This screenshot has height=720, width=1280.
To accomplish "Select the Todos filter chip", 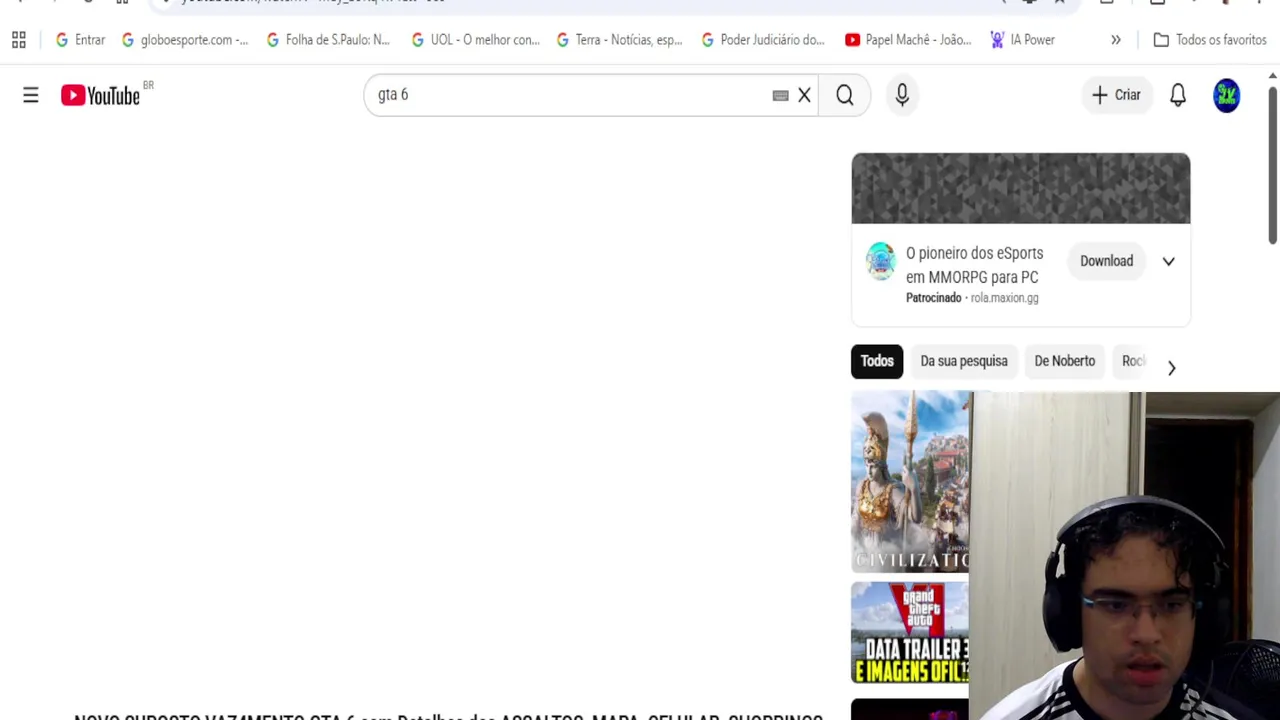I will click(x=877, y=361).
